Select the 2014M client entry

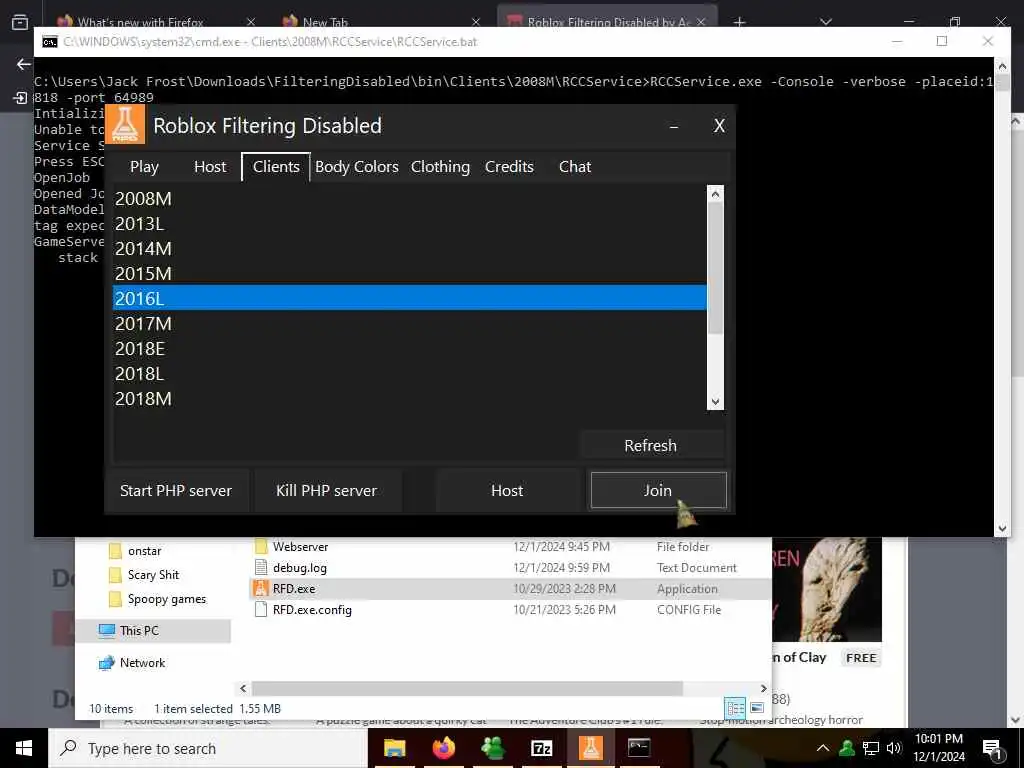409,249
